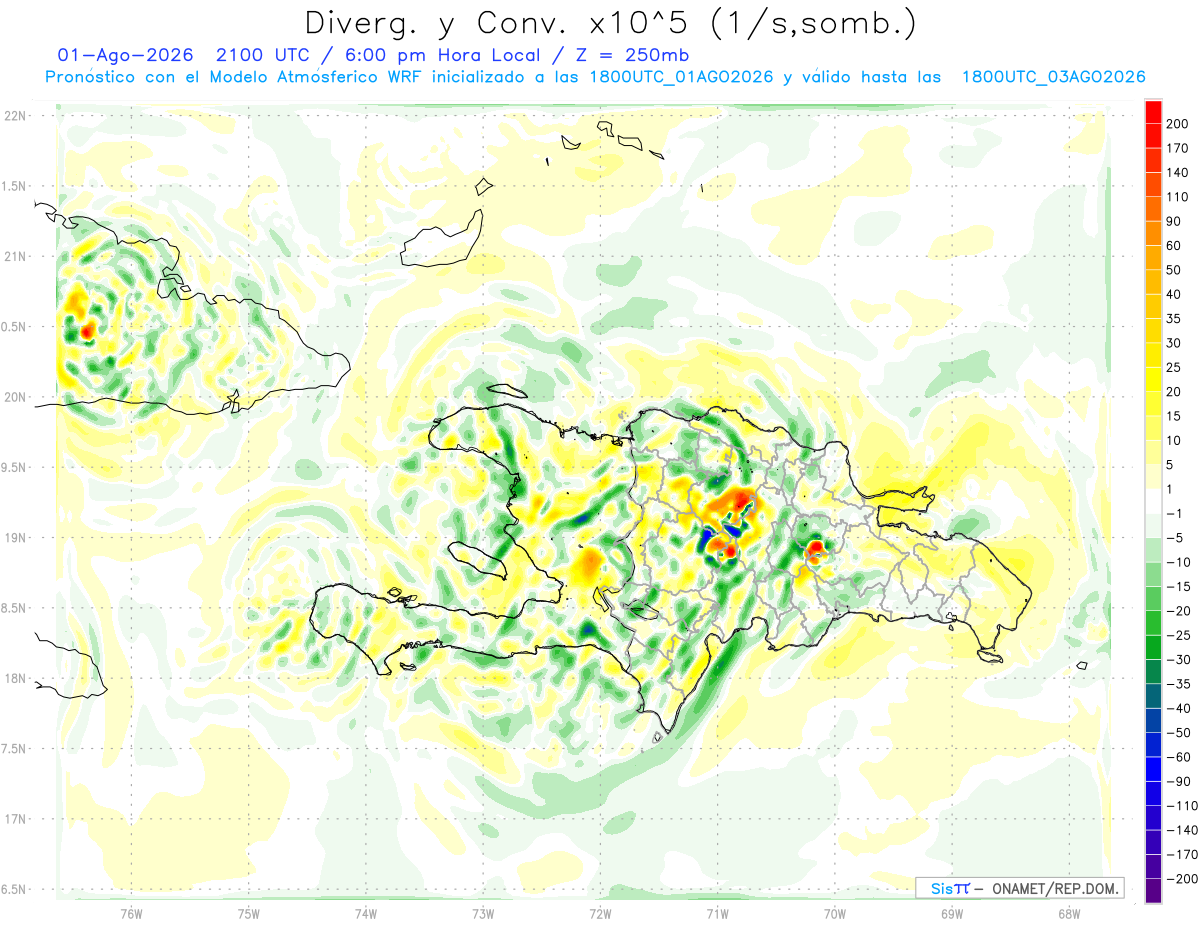The height and width of the screenshot is (927, 1200).
Task: Click the orange color band between 50 and 60
Action: [1154, 258]
